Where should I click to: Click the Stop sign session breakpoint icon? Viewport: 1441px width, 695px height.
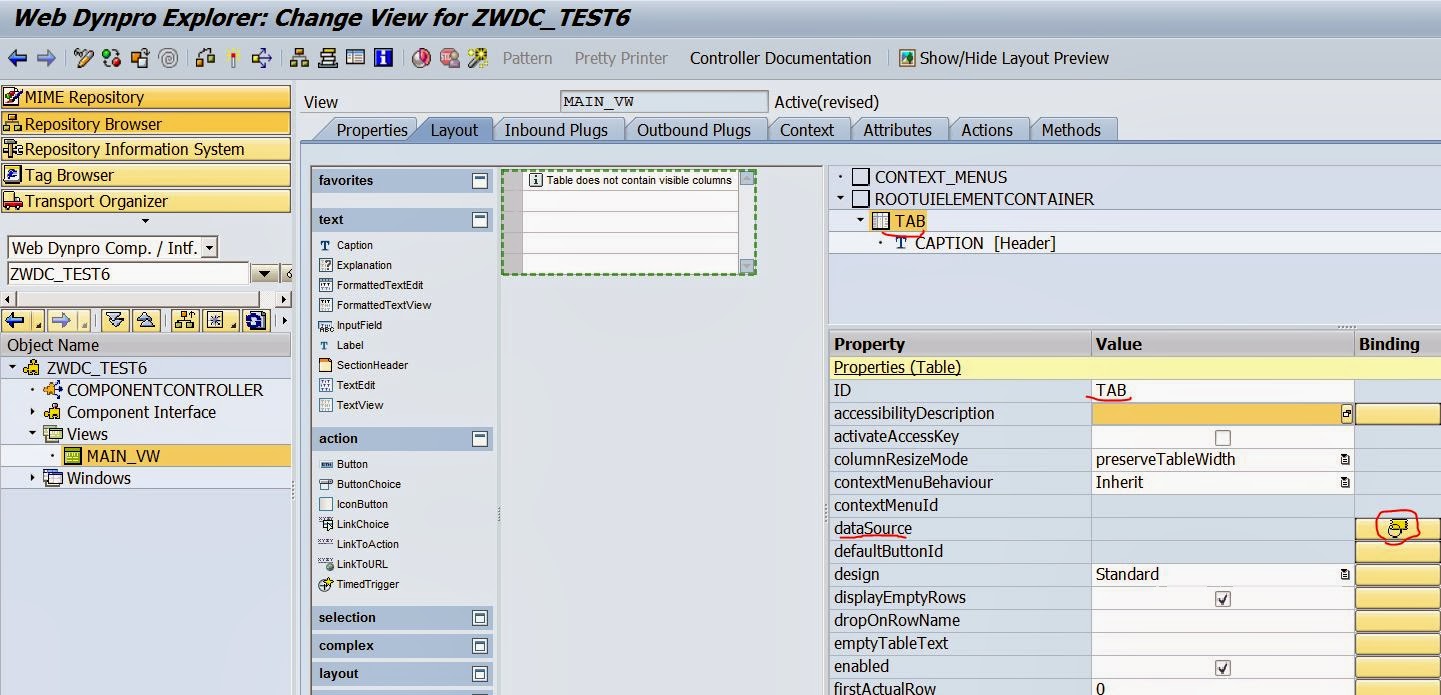[x=449, y=58]
